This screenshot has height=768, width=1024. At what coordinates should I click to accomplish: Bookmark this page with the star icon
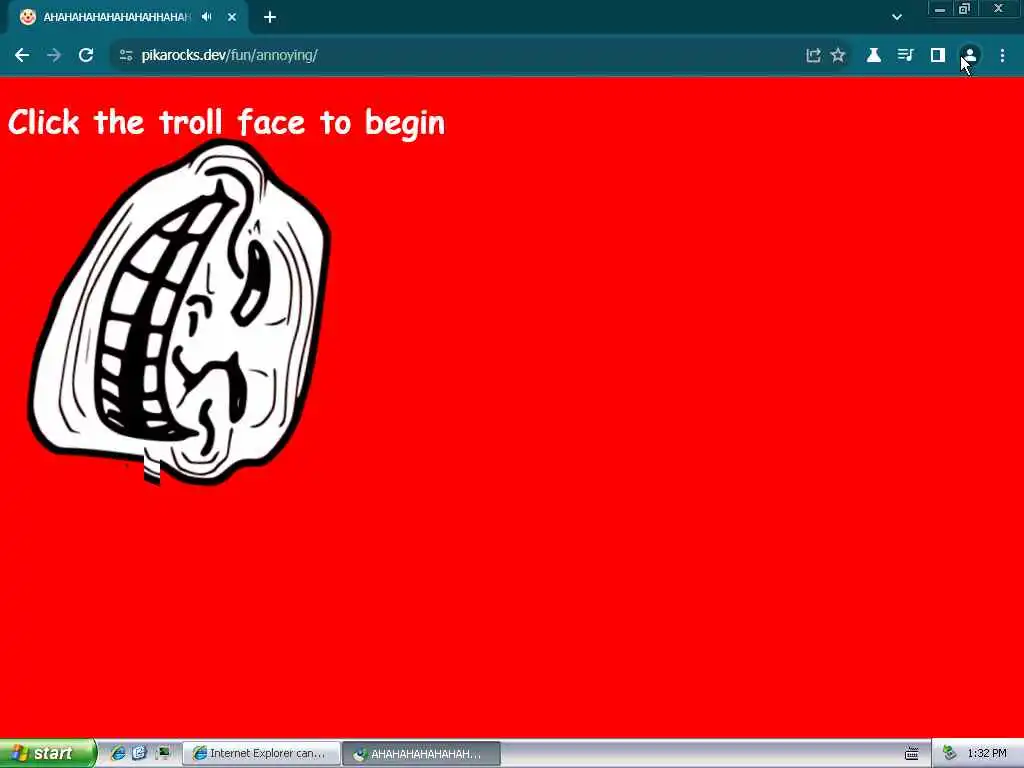(838, 56)
